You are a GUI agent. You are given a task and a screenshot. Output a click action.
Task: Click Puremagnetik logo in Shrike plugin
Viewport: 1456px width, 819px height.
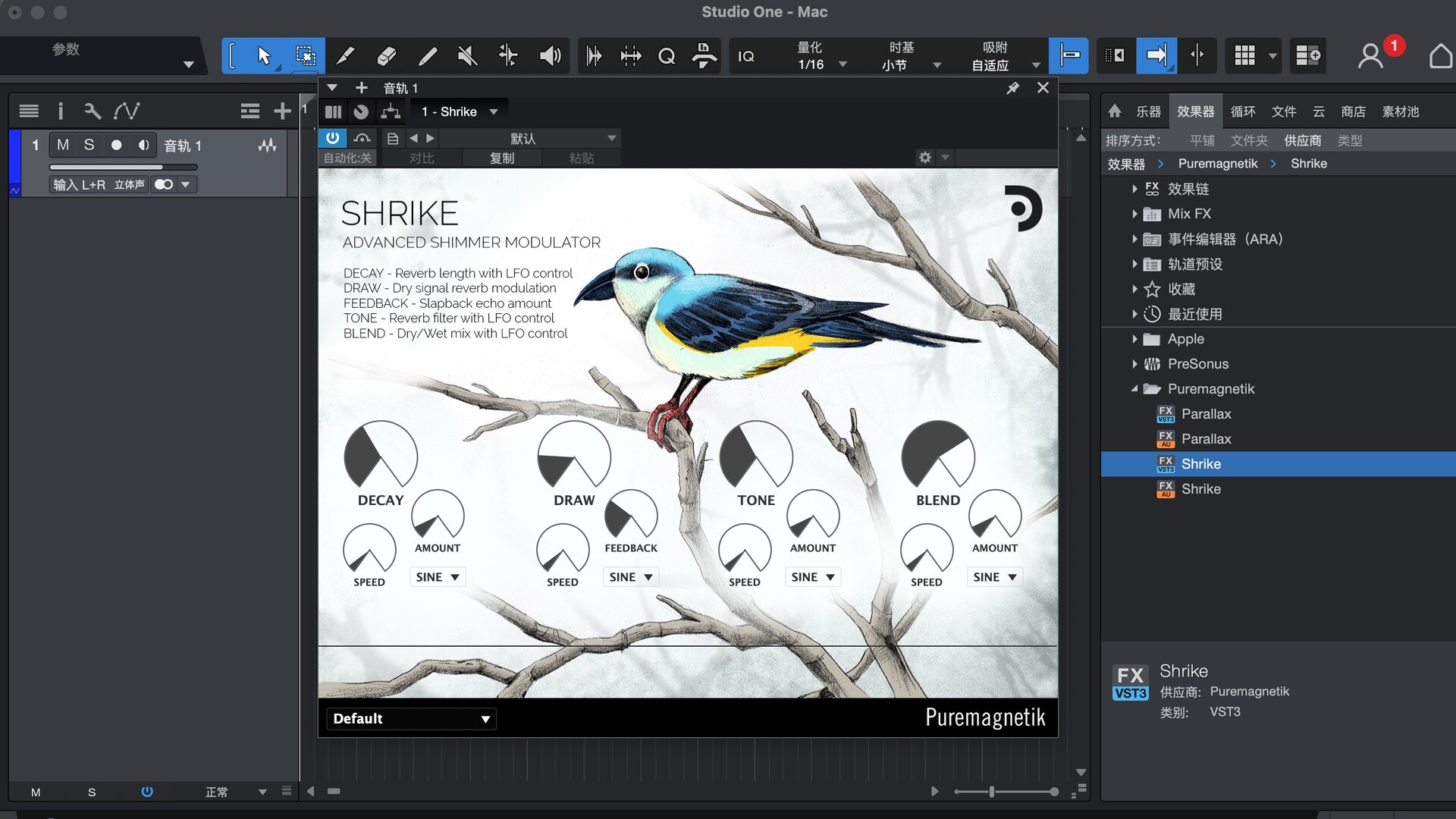click(1025, 209)
